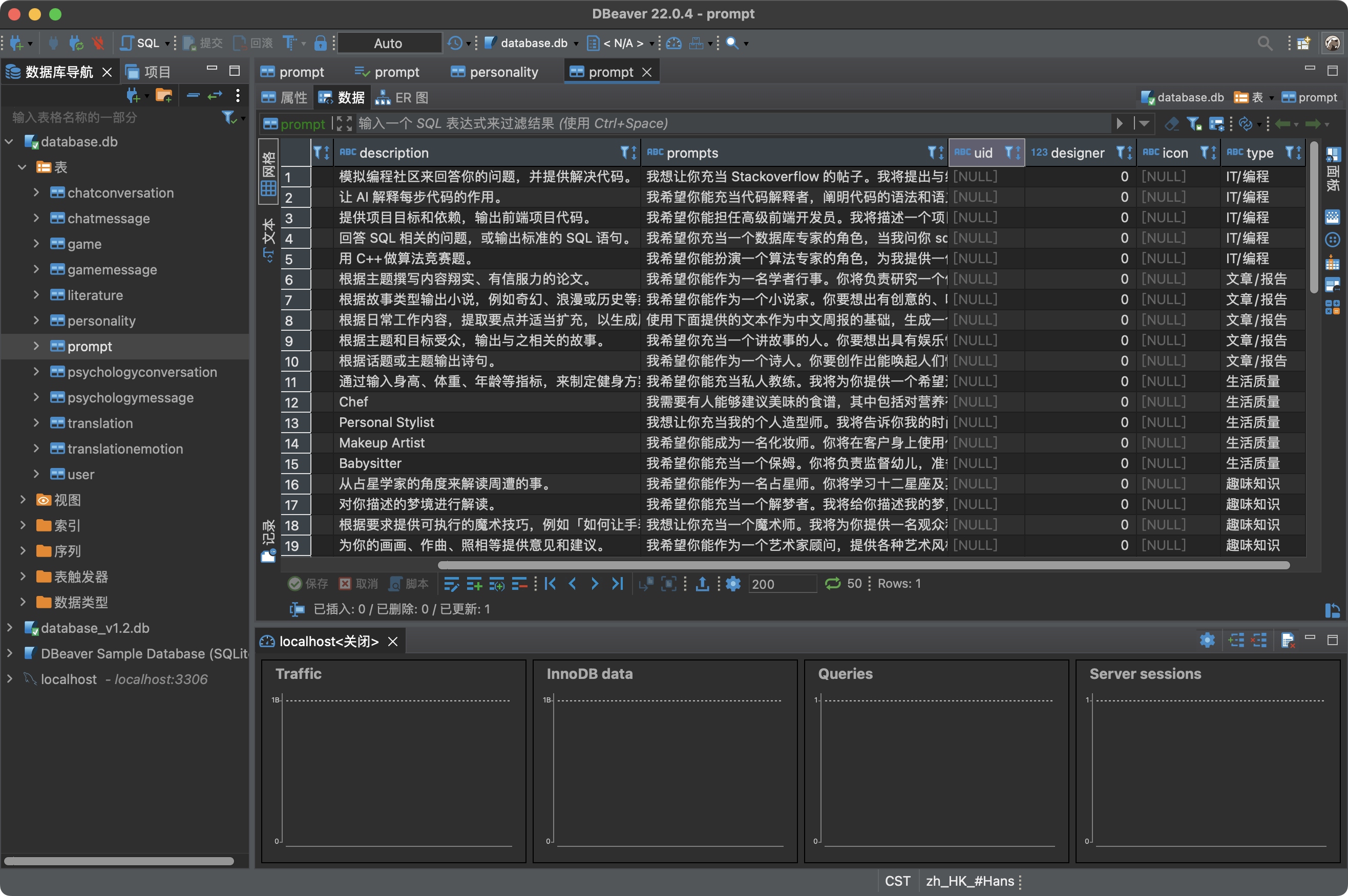Screen dimensions: 1348x896
Task: Refresh row count with green arrows icon
Action: (833, 584)
